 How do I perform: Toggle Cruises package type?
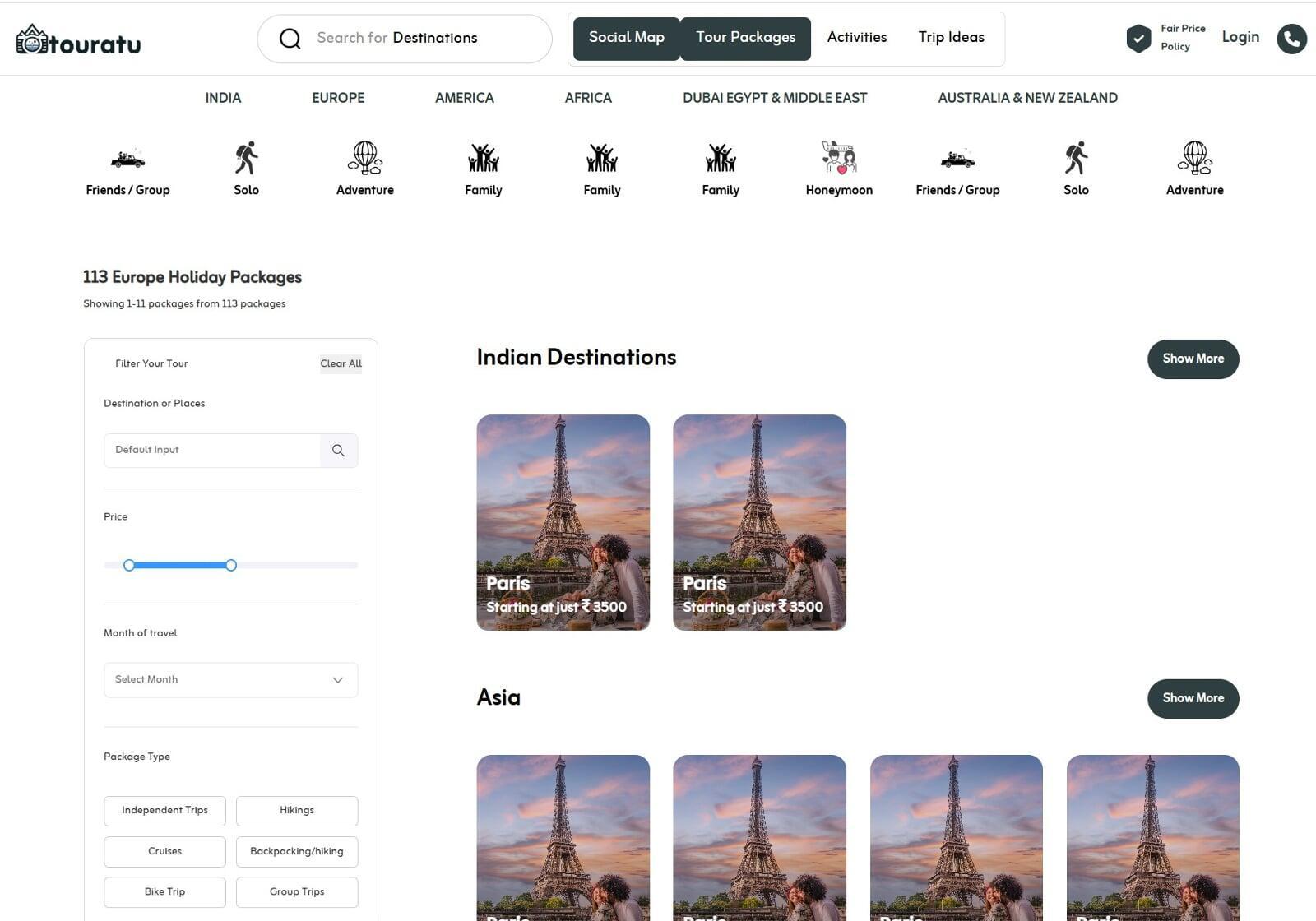[x=164, y=852]
